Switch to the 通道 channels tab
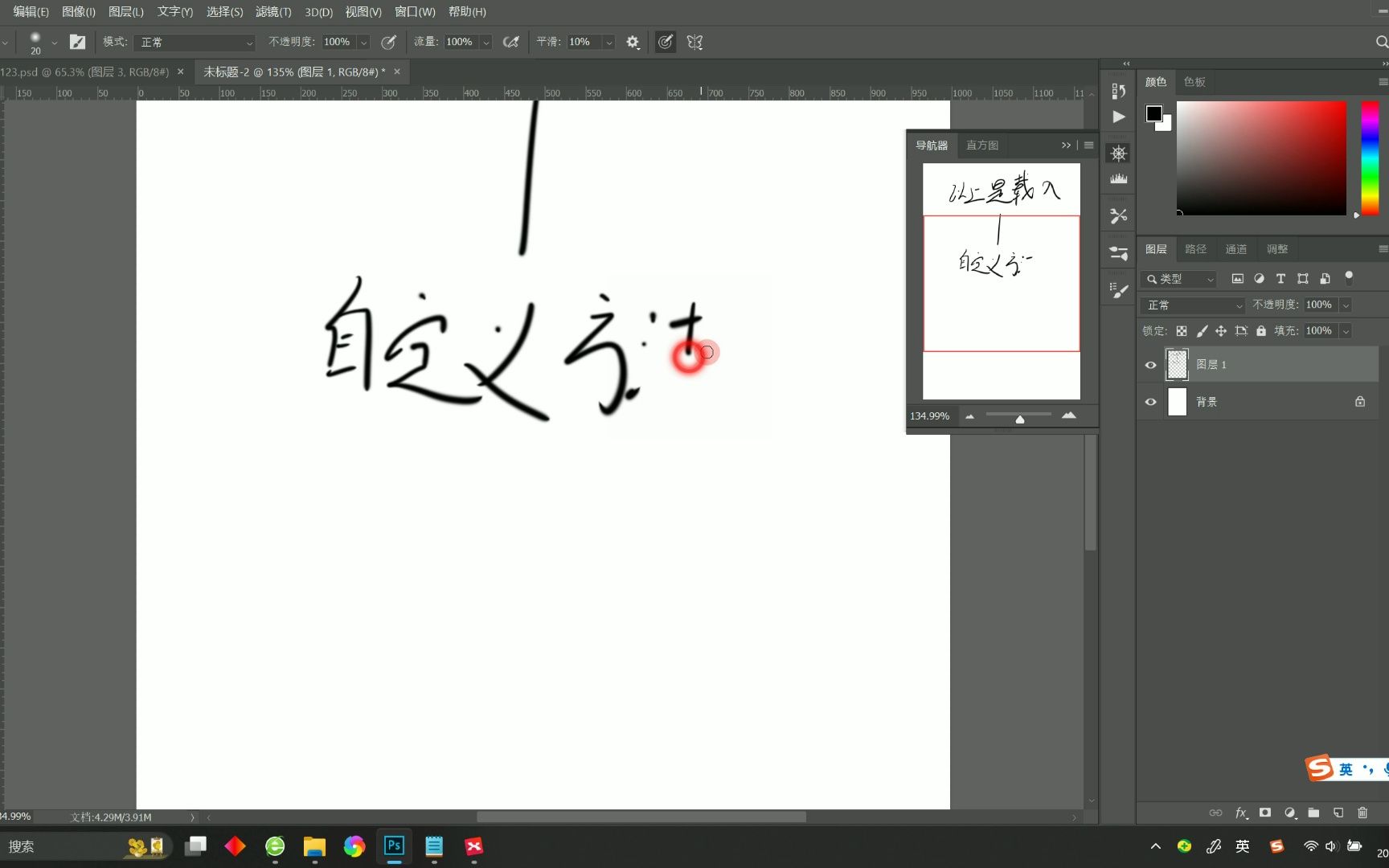The height and width of the screenshot is (868, 1389). click(1235, 249)
